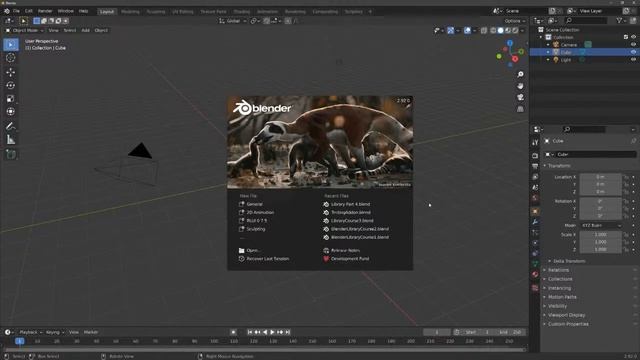Open the Object properties tab icon
This screenshot has height=360, width=640.
point(535,211)
